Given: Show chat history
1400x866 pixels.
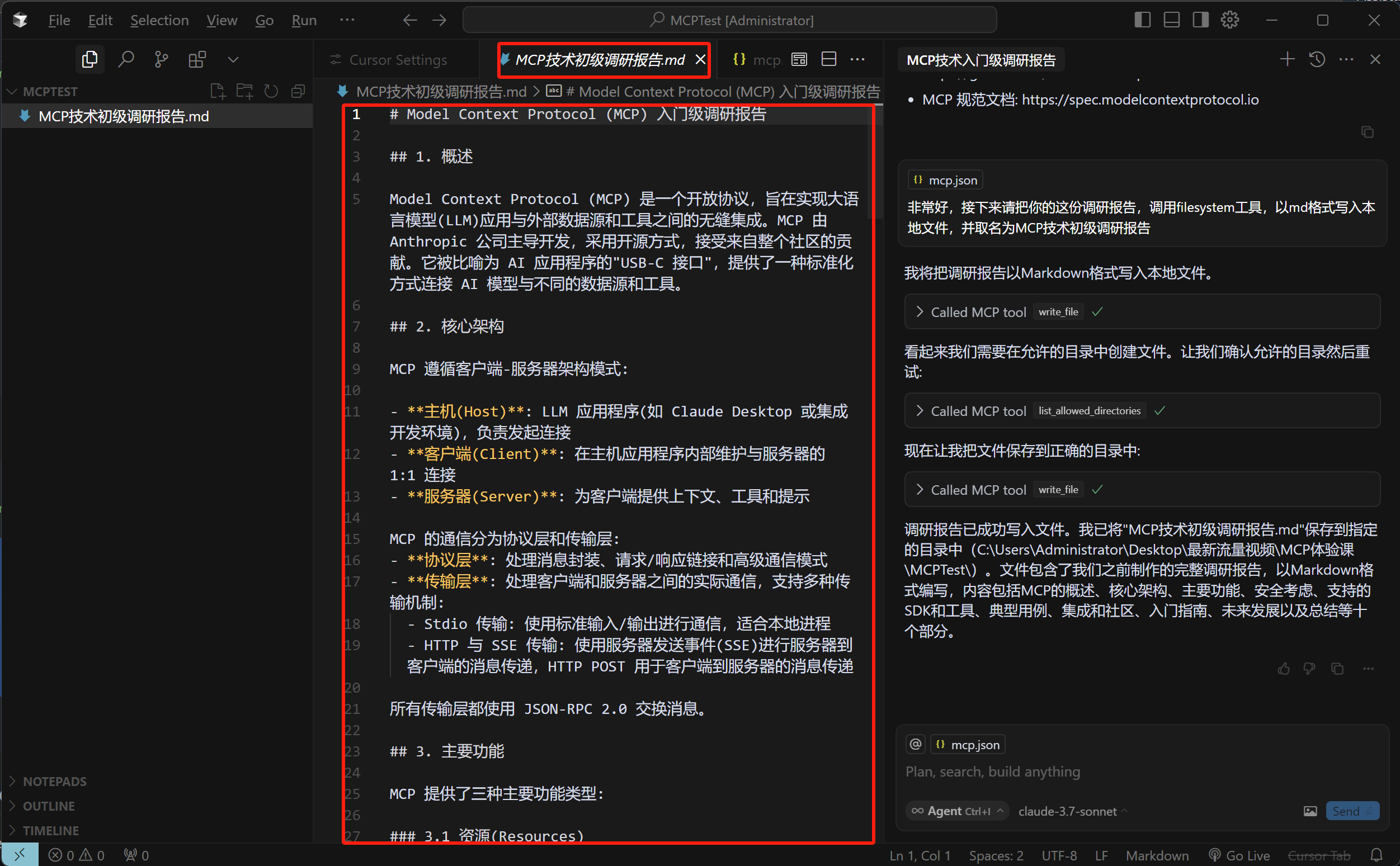Looking at the screenshot, I should click(x=1317, y=60).
